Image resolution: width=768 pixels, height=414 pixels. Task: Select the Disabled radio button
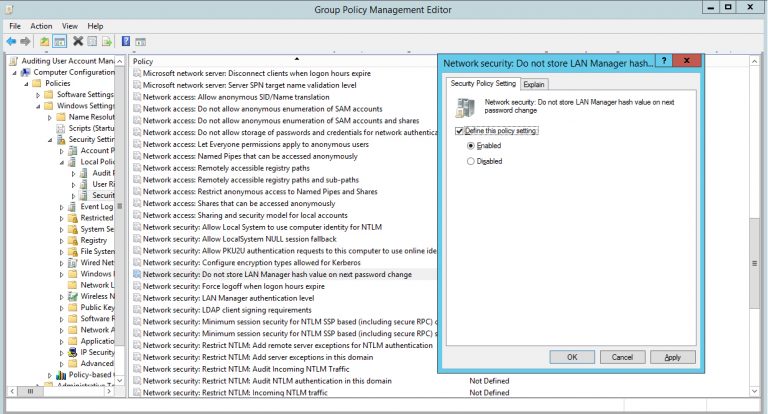coord(471,160)
